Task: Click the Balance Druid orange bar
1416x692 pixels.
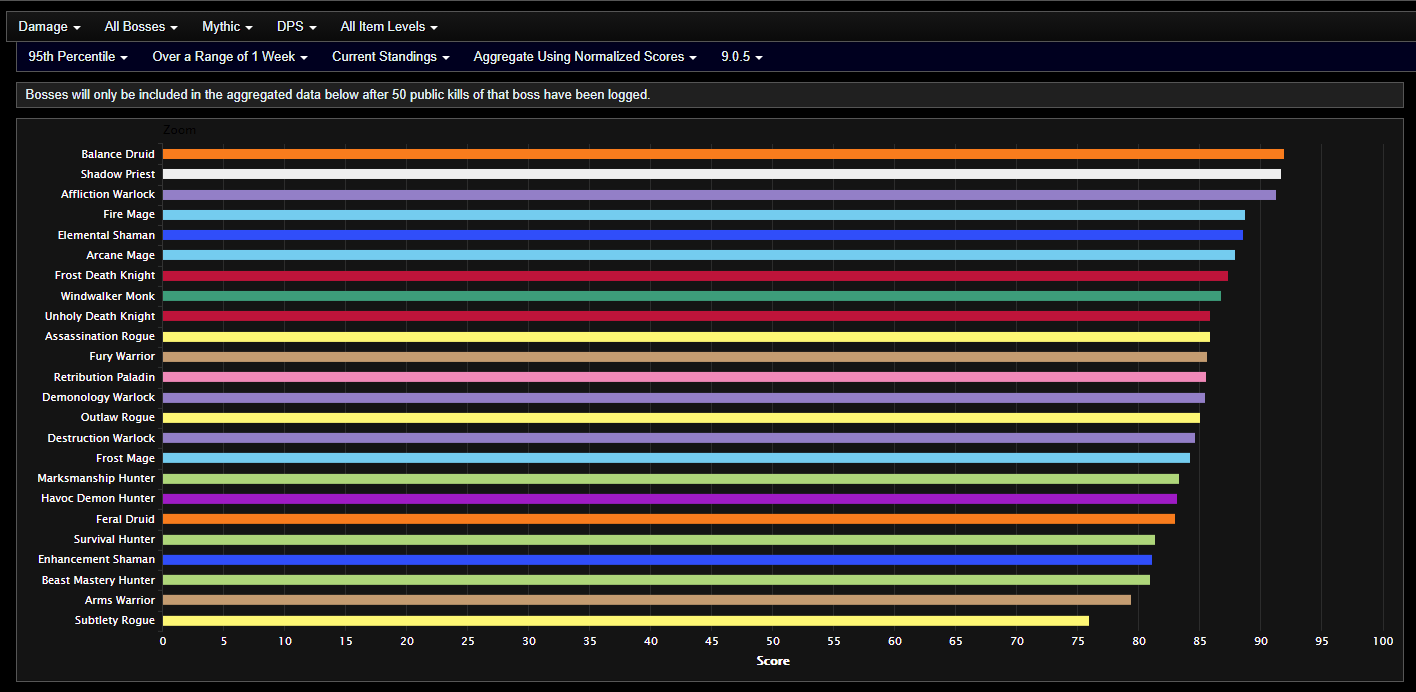Action: [x=723, y=154]
